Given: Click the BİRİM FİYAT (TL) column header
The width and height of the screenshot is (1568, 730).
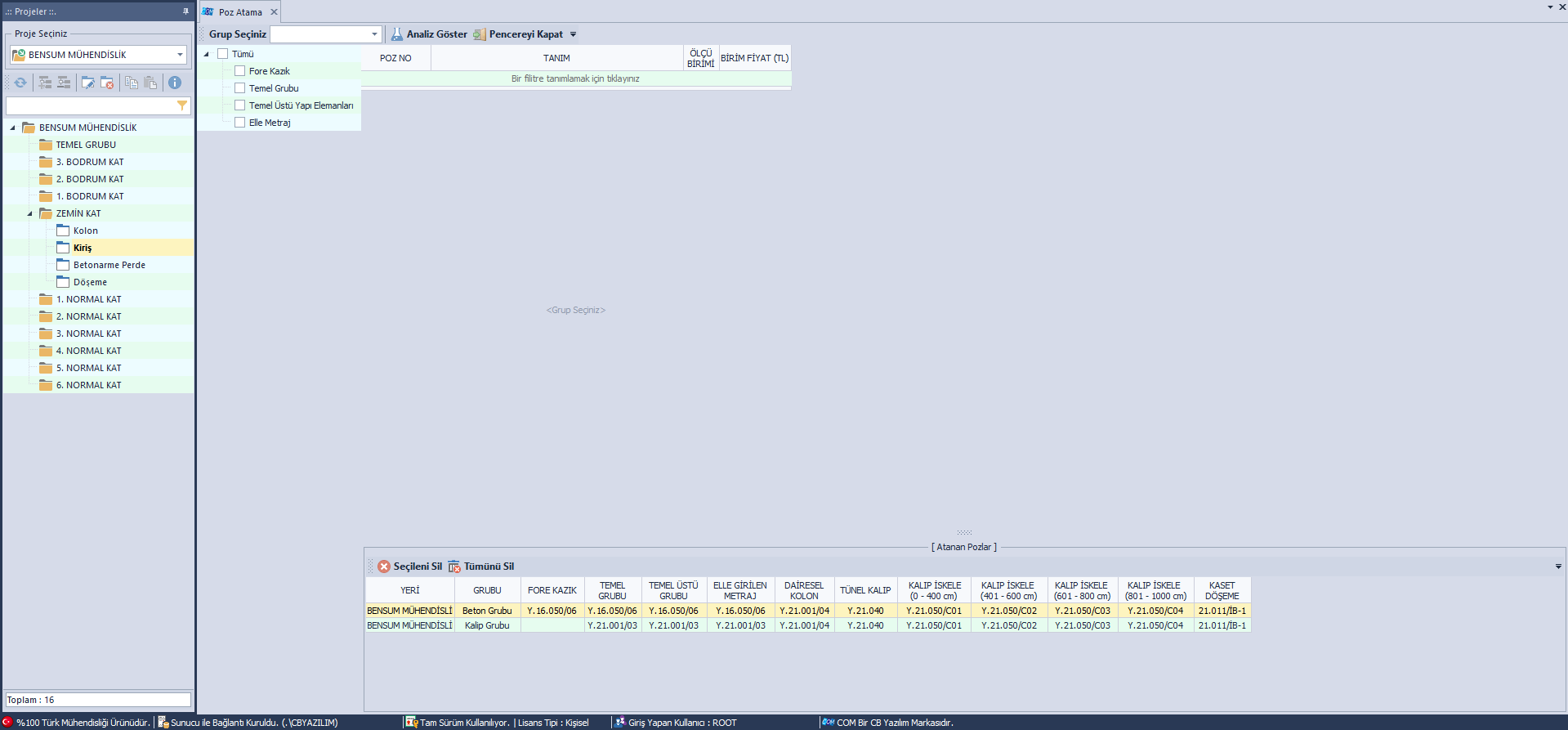Looking at the screenshot, I should [755, 58].
